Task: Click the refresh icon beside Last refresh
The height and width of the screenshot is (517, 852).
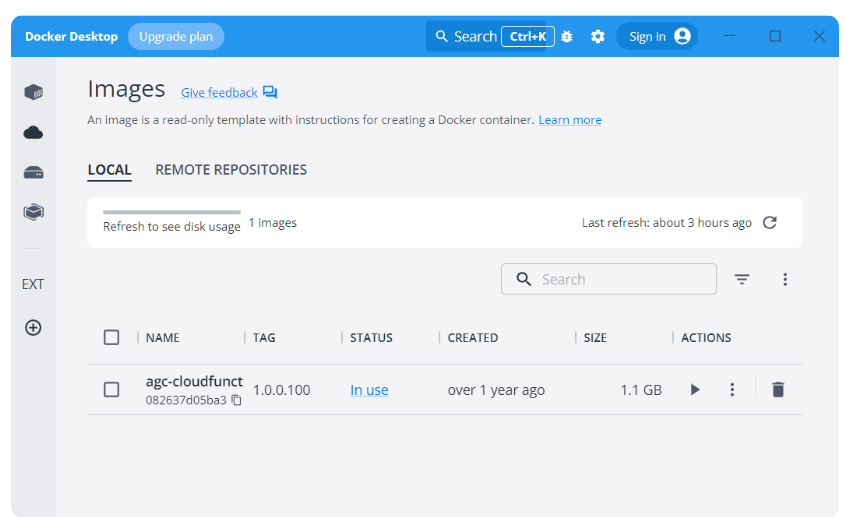Action: pyautogui.click(x=769, y=222)
